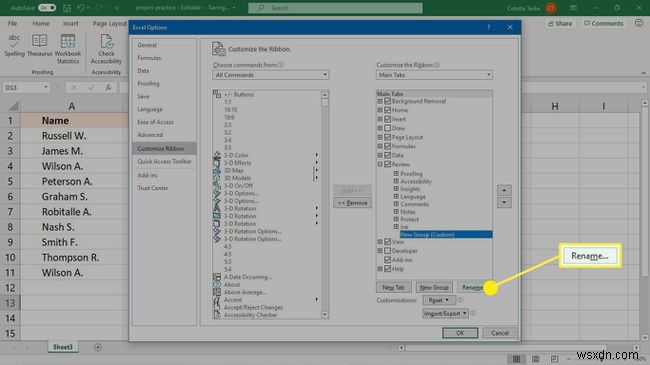650x365 pixels.
Task: Open the Customize the Ribbon dropdown
Action: tap(434, 75)
